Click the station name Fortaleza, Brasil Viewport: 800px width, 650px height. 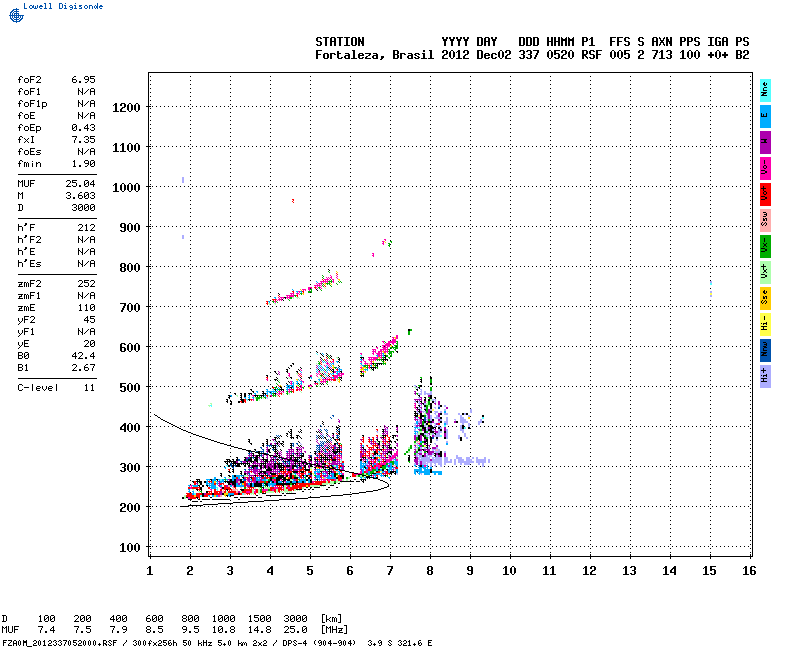[374, 55]
